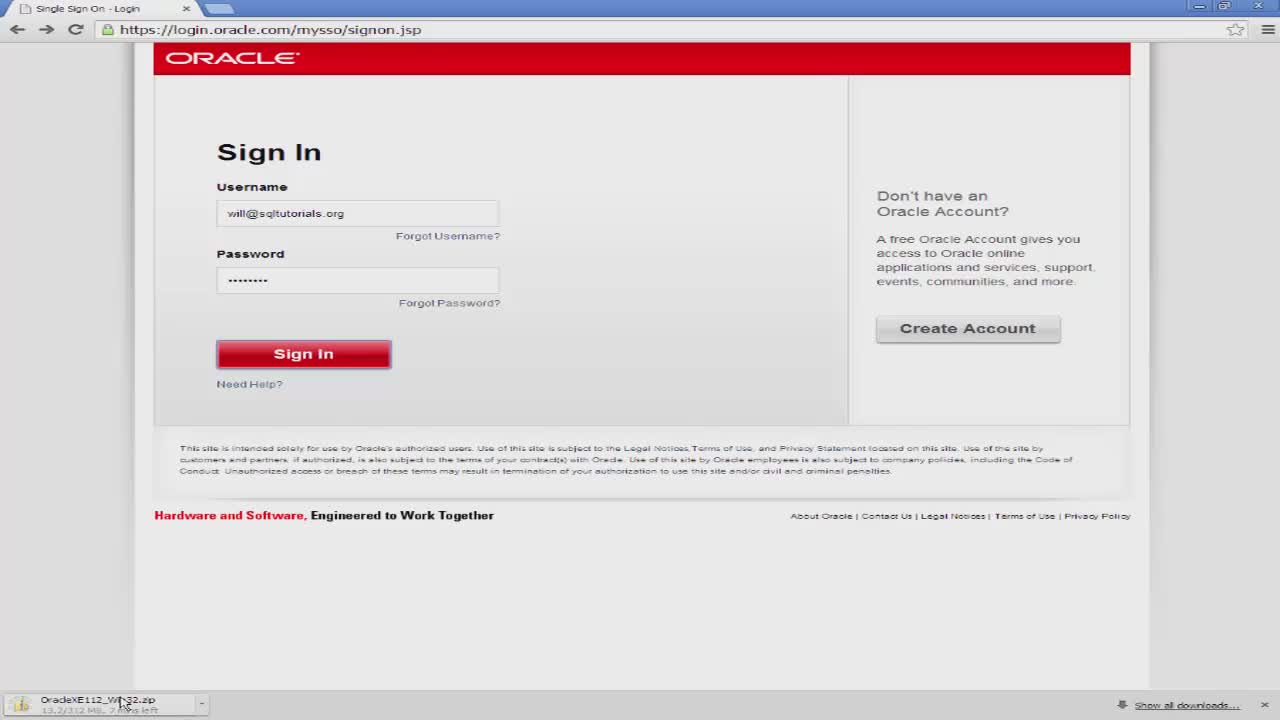
Task: Click the Sign In heading text
Action: point(269,152)
